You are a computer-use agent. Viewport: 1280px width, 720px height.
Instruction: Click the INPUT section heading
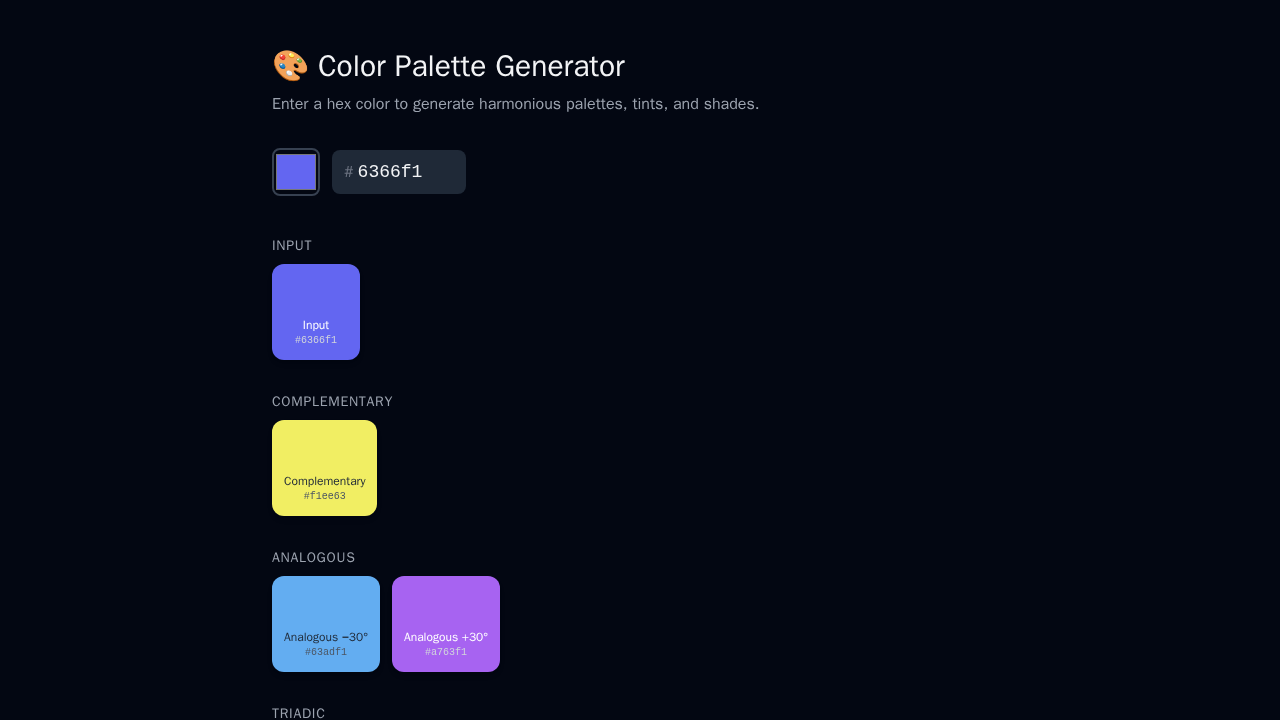(x=292, y=245)
